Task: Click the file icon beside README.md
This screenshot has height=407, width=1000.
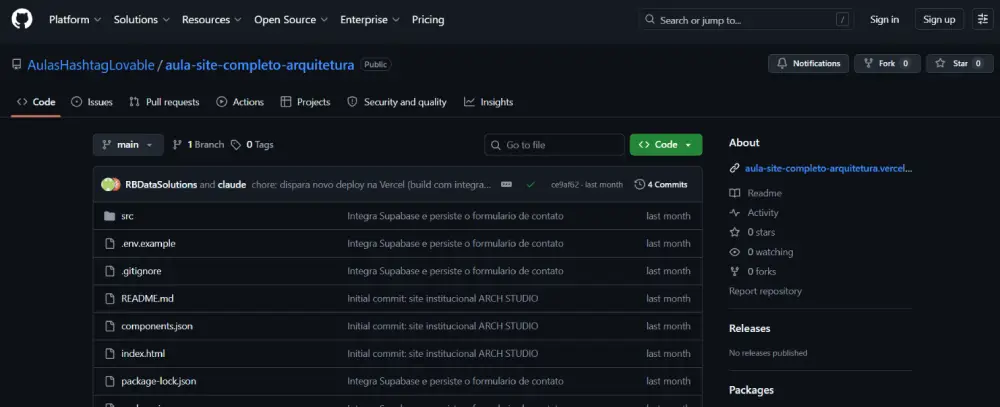Action: pos(109,299)
